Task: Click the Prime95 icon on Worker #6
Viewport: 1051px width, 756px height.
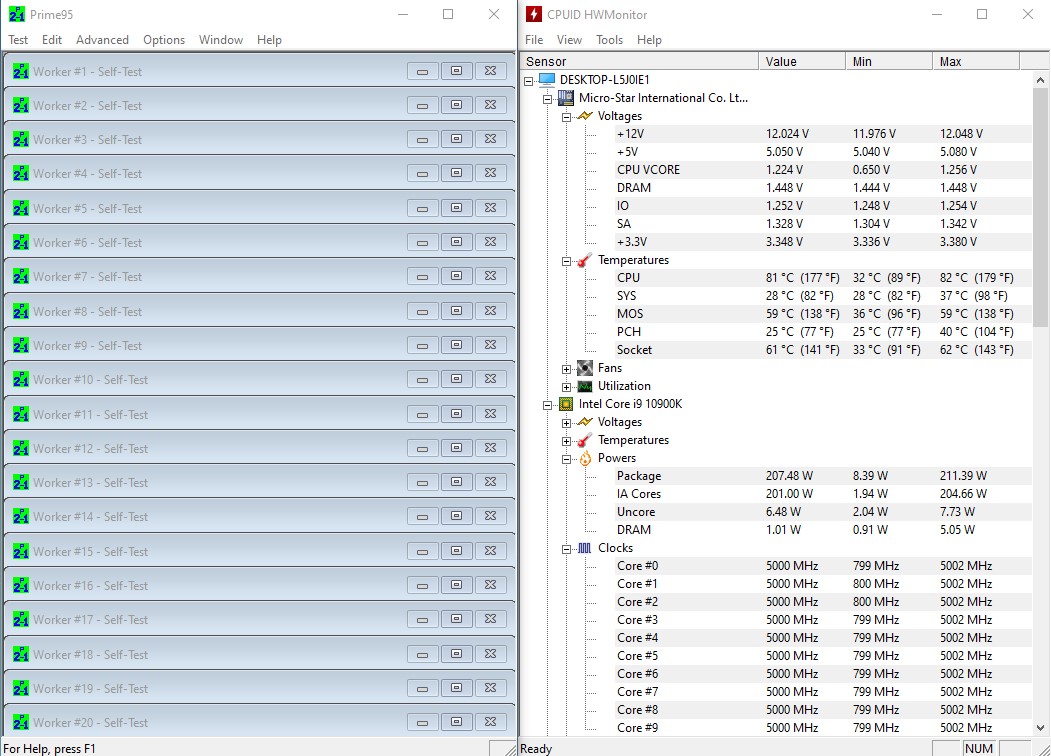Action: click(21, 243)
